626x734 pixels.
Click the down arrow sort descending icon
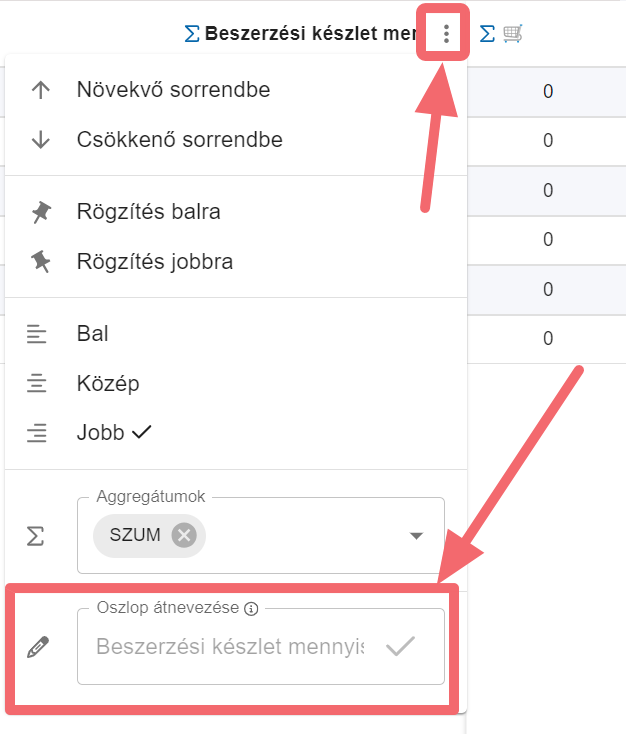tap(40, 140)
